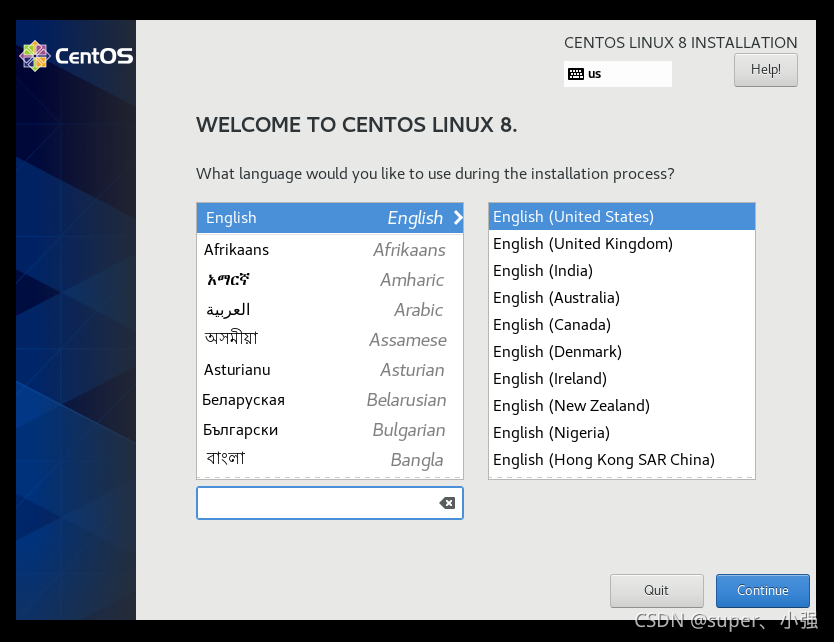
Task: Focus the language search input field
Action: 330,503
